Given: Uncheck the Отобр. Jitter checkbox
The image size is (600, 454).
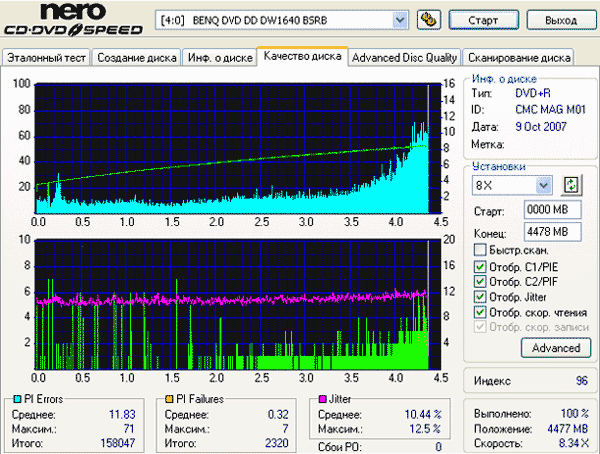Looking at the screenshot, I should (480, 297).
